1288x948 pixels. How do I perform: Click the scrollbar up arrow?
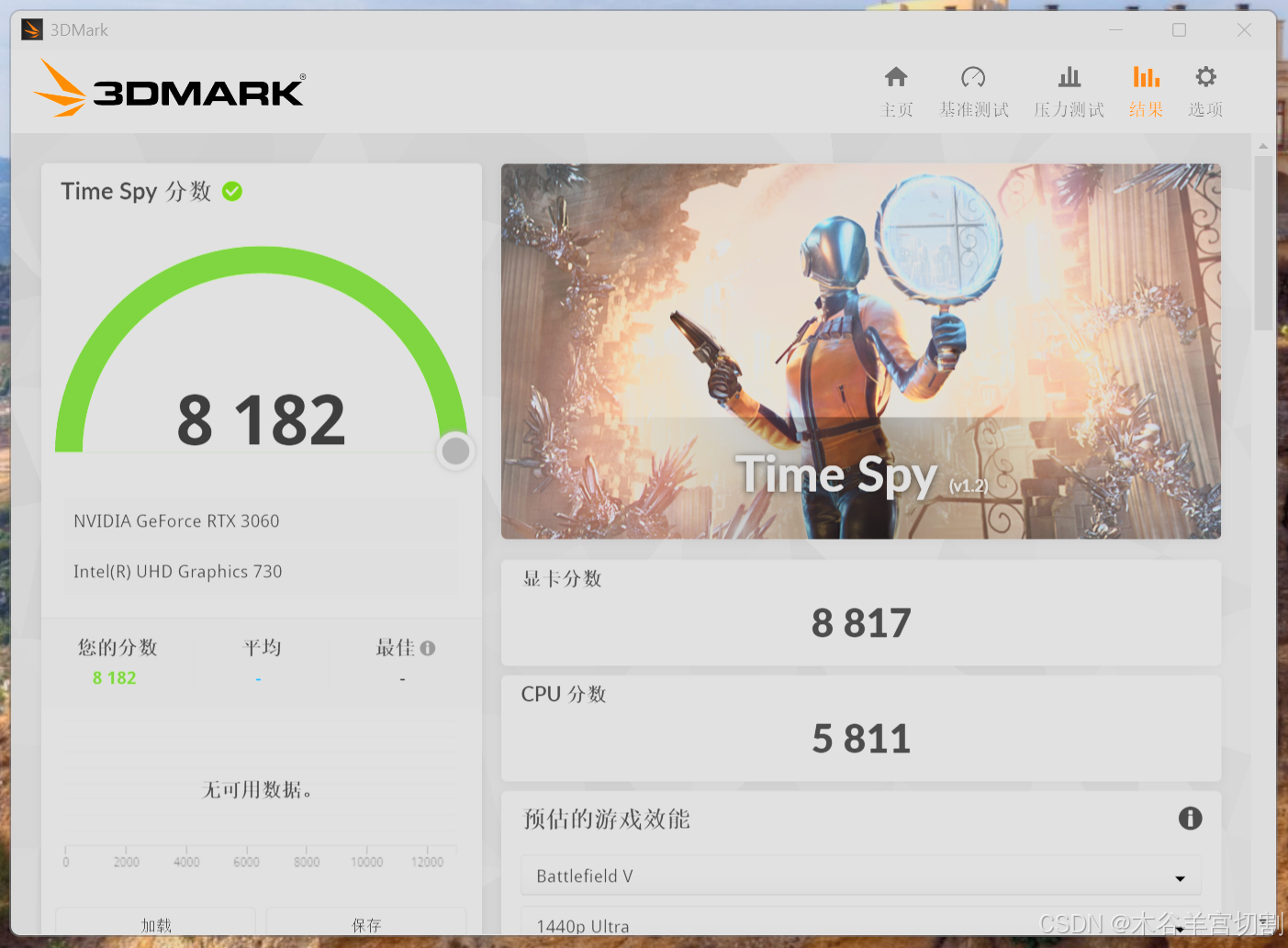point(1263,145)
